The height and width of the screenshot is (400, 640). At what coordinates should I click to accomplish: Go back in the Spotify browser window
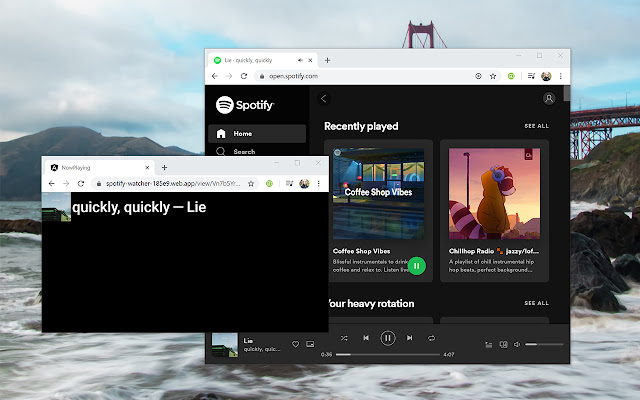point(215,76)
